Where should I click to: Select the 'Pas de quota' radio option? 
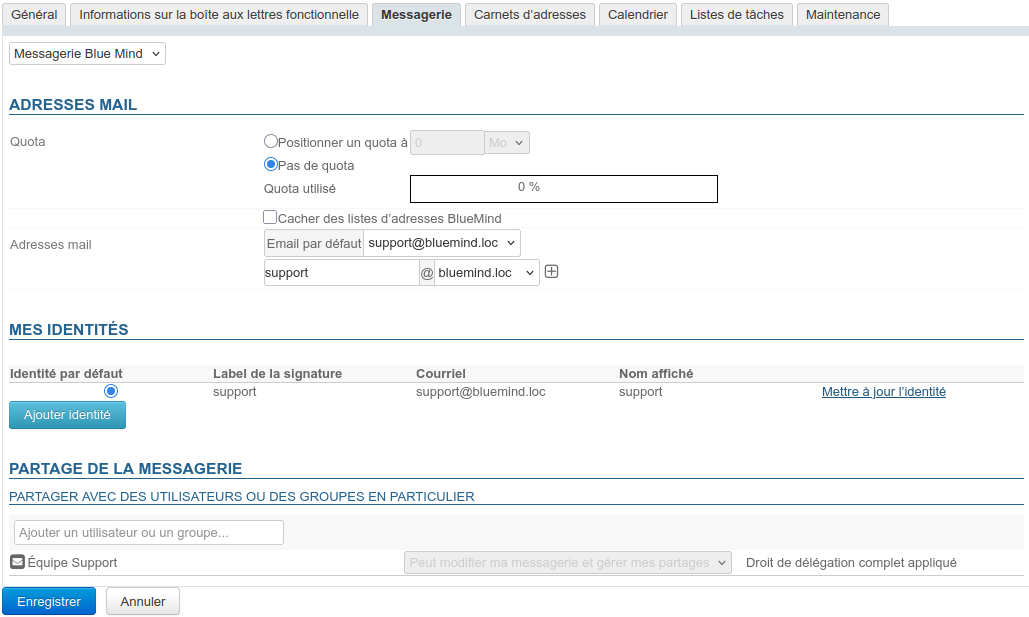(x=270, y=165)
